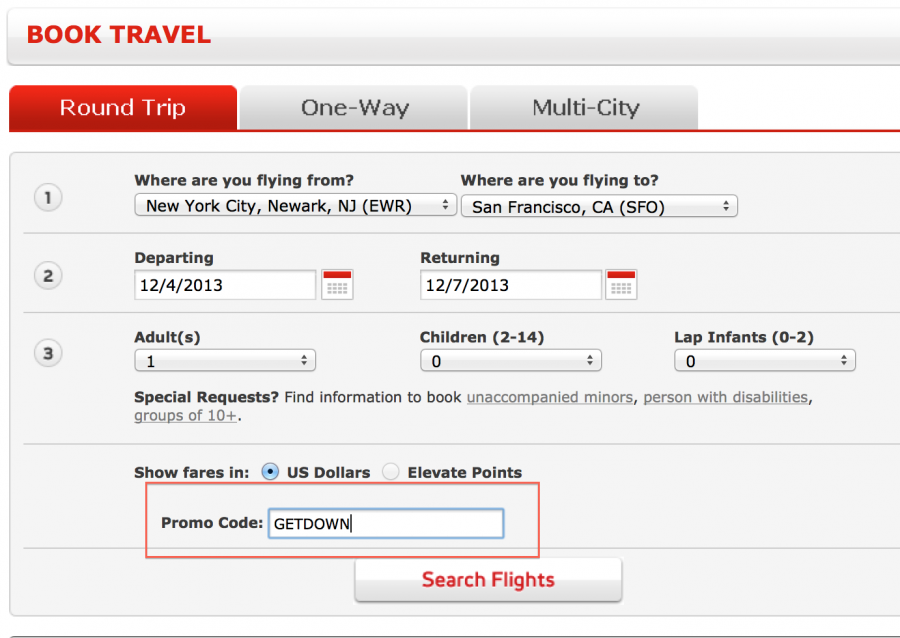Click the step 3 number circle
This screenshot has width=900, height=638.
[x=48, y=352]
